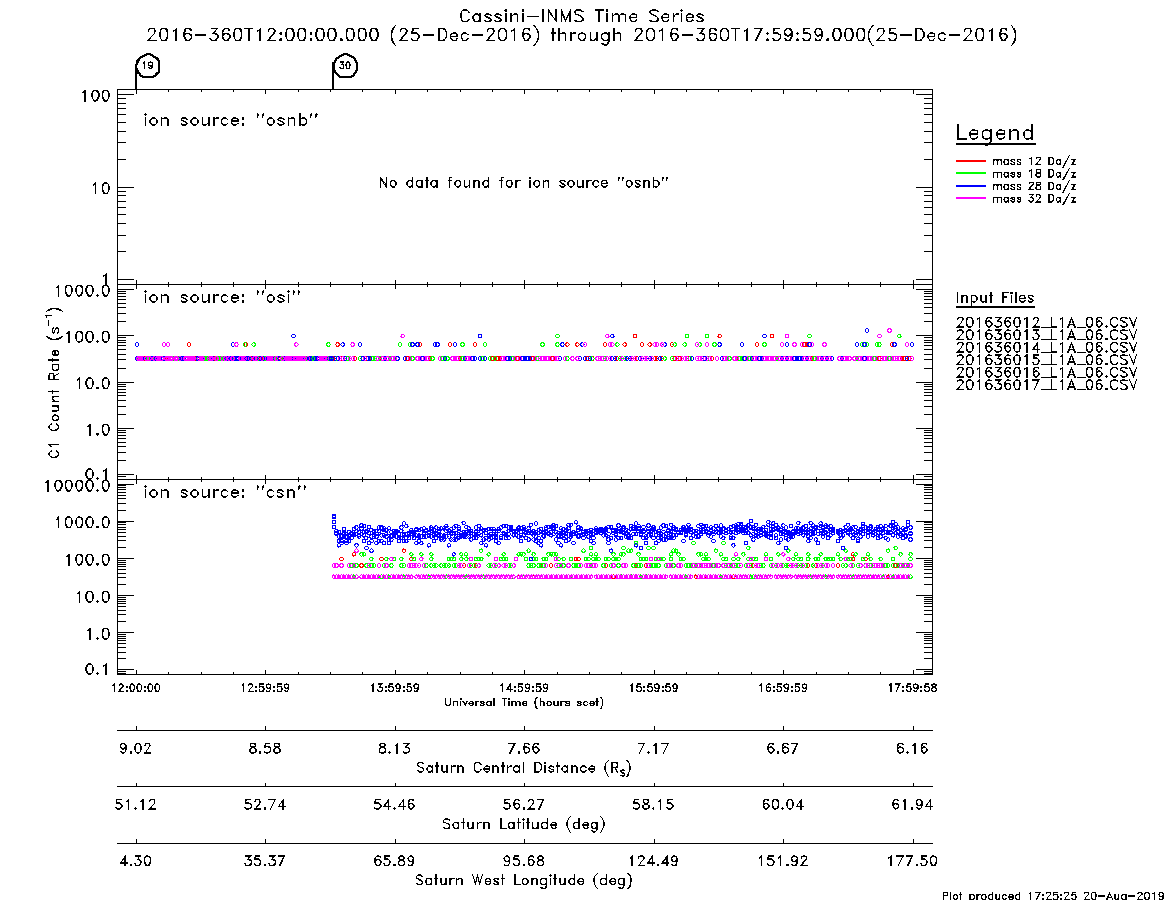
Task: Click the 12:59:59 time tick label
Action: (265, 688)
